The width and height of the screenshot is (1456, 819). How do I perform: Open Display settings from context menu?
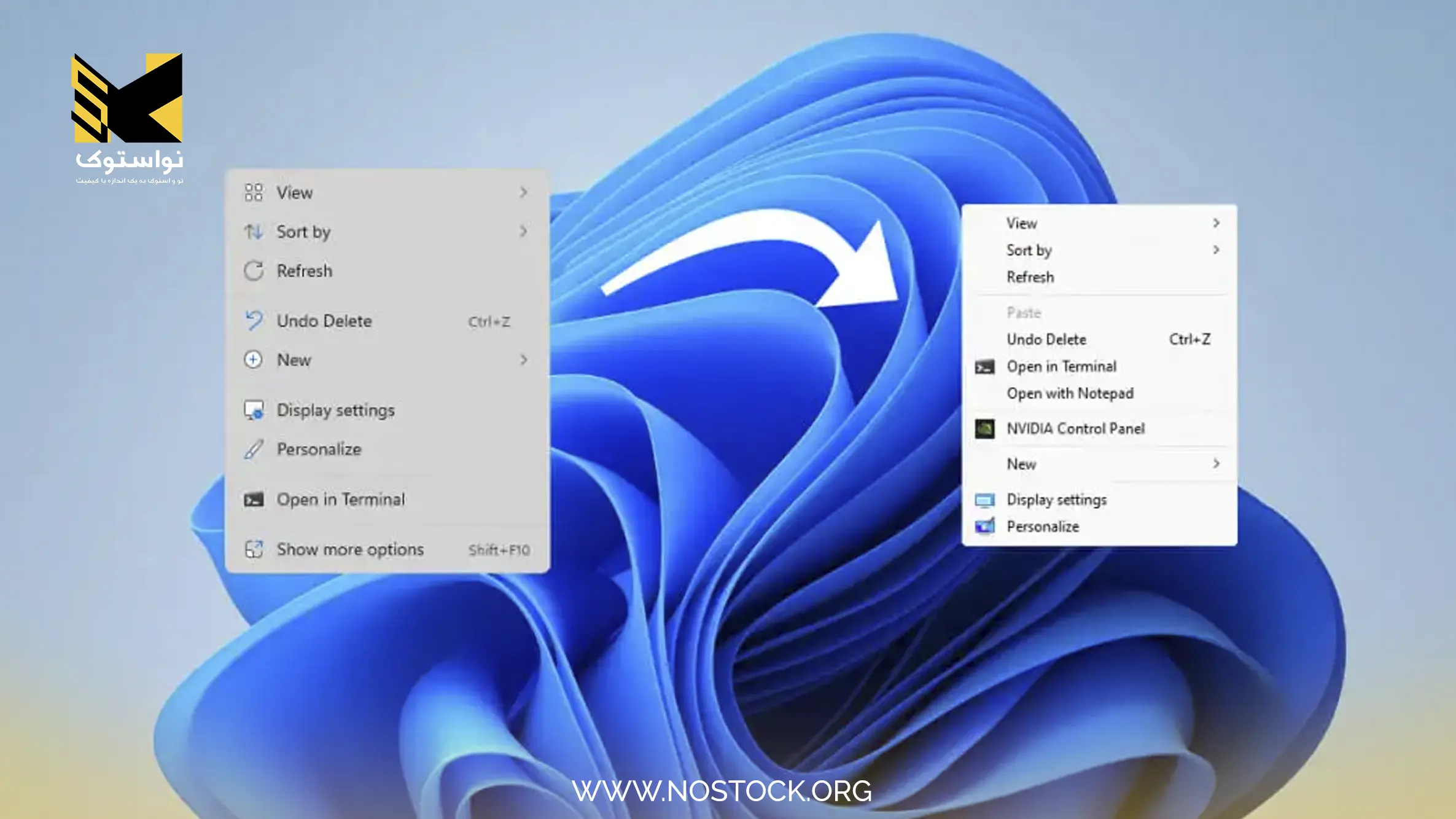(x=336, y=410)
